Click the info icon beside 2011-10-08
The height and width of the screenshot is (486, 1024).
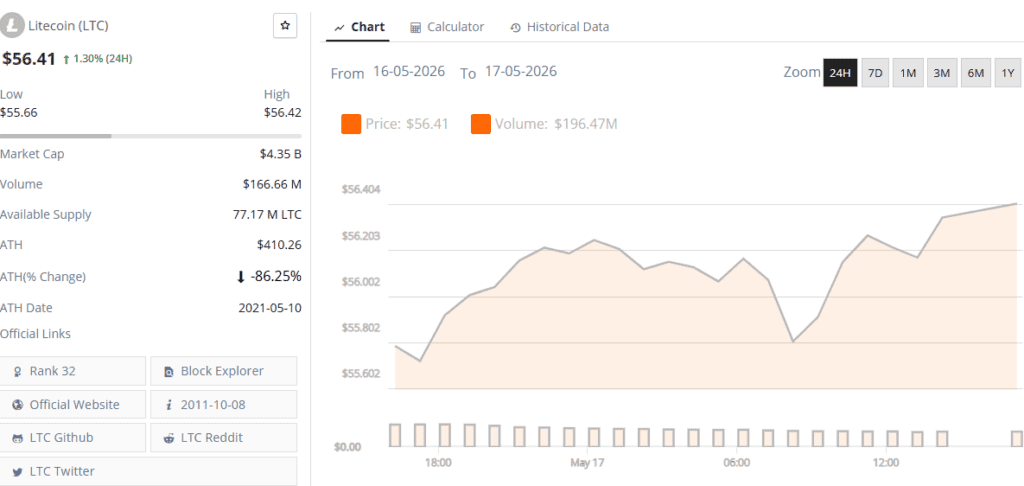click(x=169, y=405)
